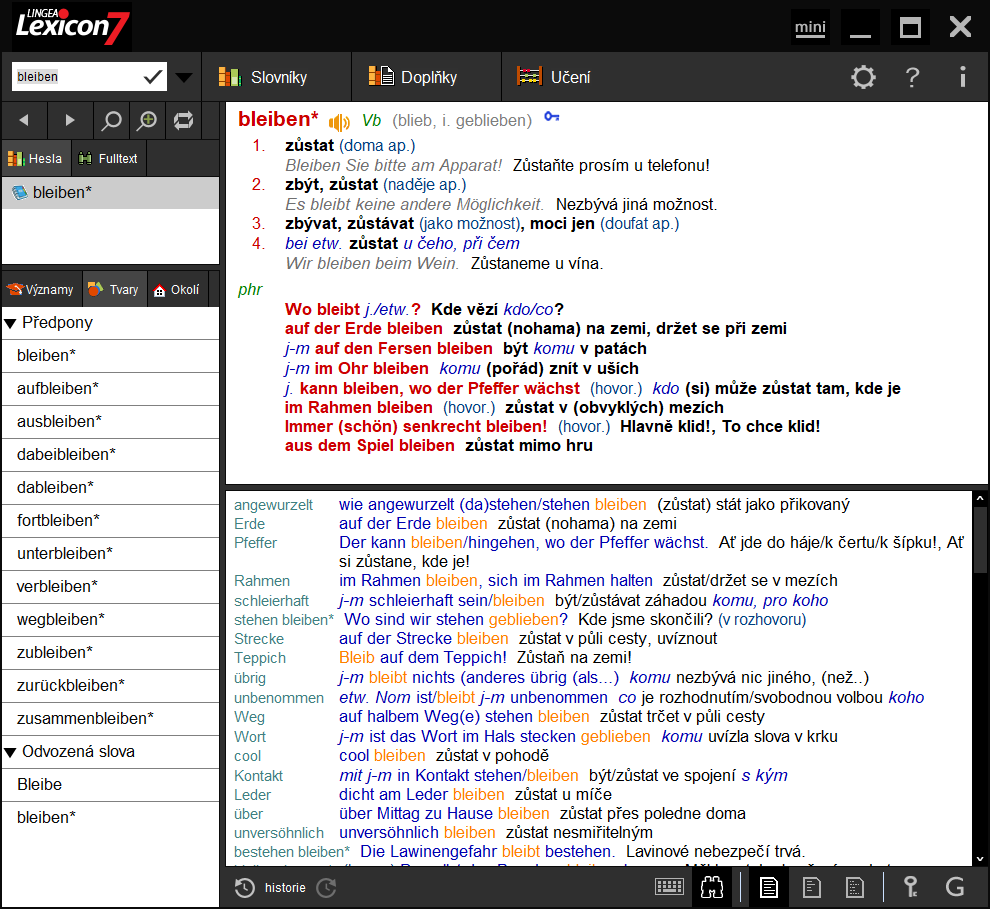
Task: Click the Google search G icon
Action: pos(955,887)
